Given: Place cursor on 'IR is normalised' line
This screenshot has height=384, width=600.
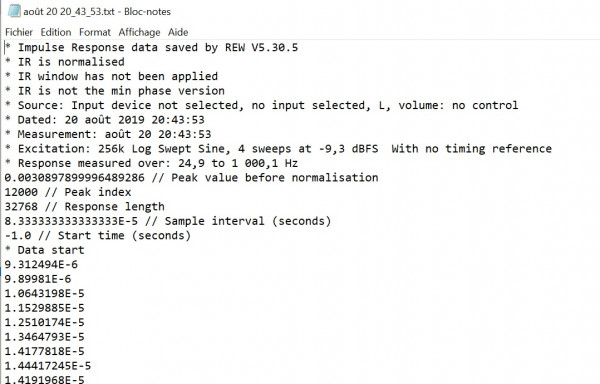Looking at the screenshot, I should [x=65, y=62].
